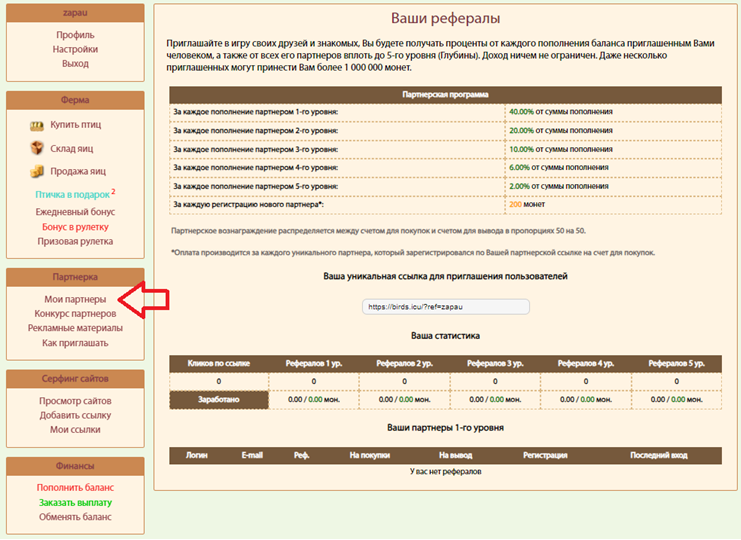
Task: Open the Купить птиц page
Action: pyautogui.click(x=76, y=125)
